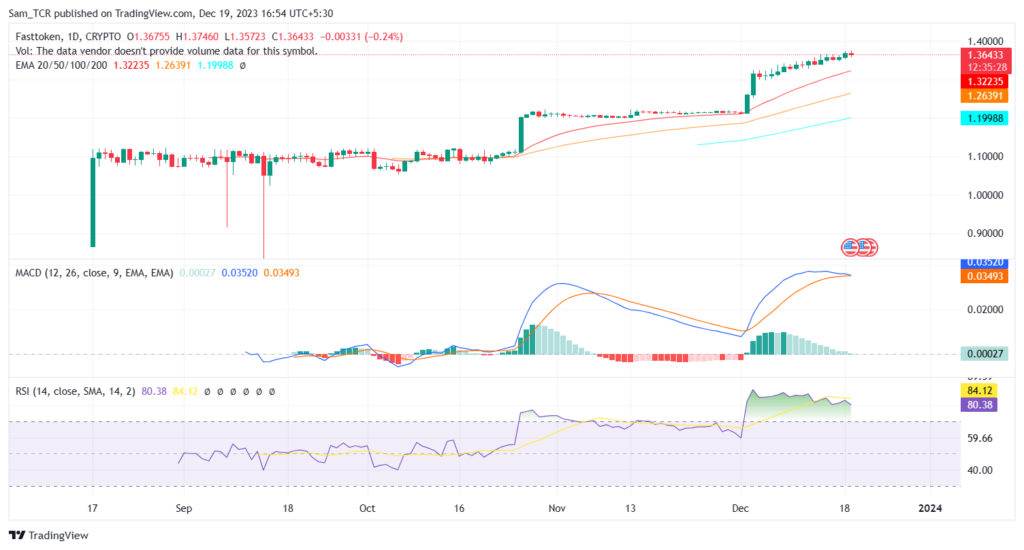
Task: Click the Sam_TCR published on TradingView.com header
Action: [x=170, y=13]
